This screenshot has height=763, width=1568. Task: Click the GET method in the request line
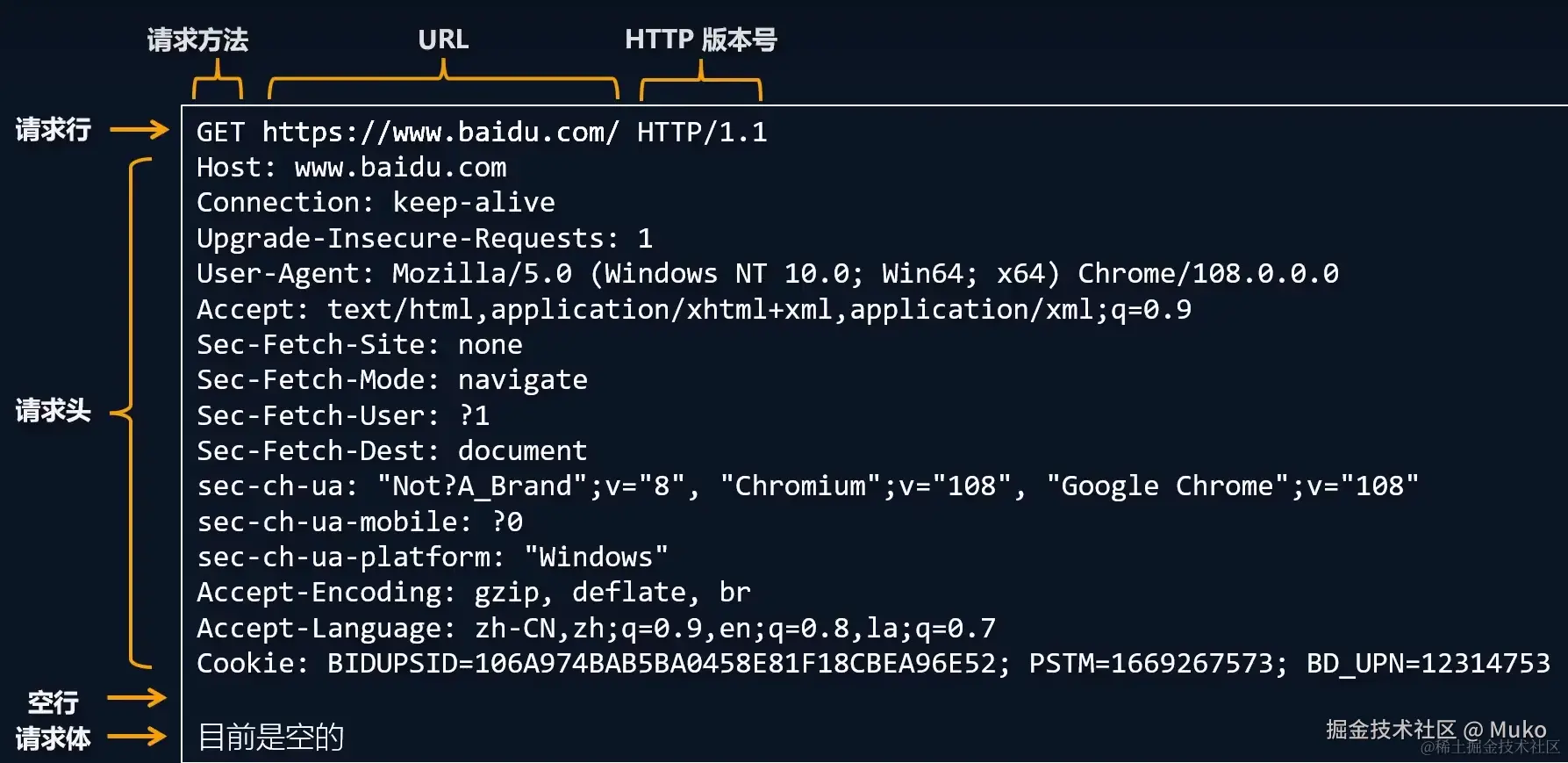tap(220, 132)
